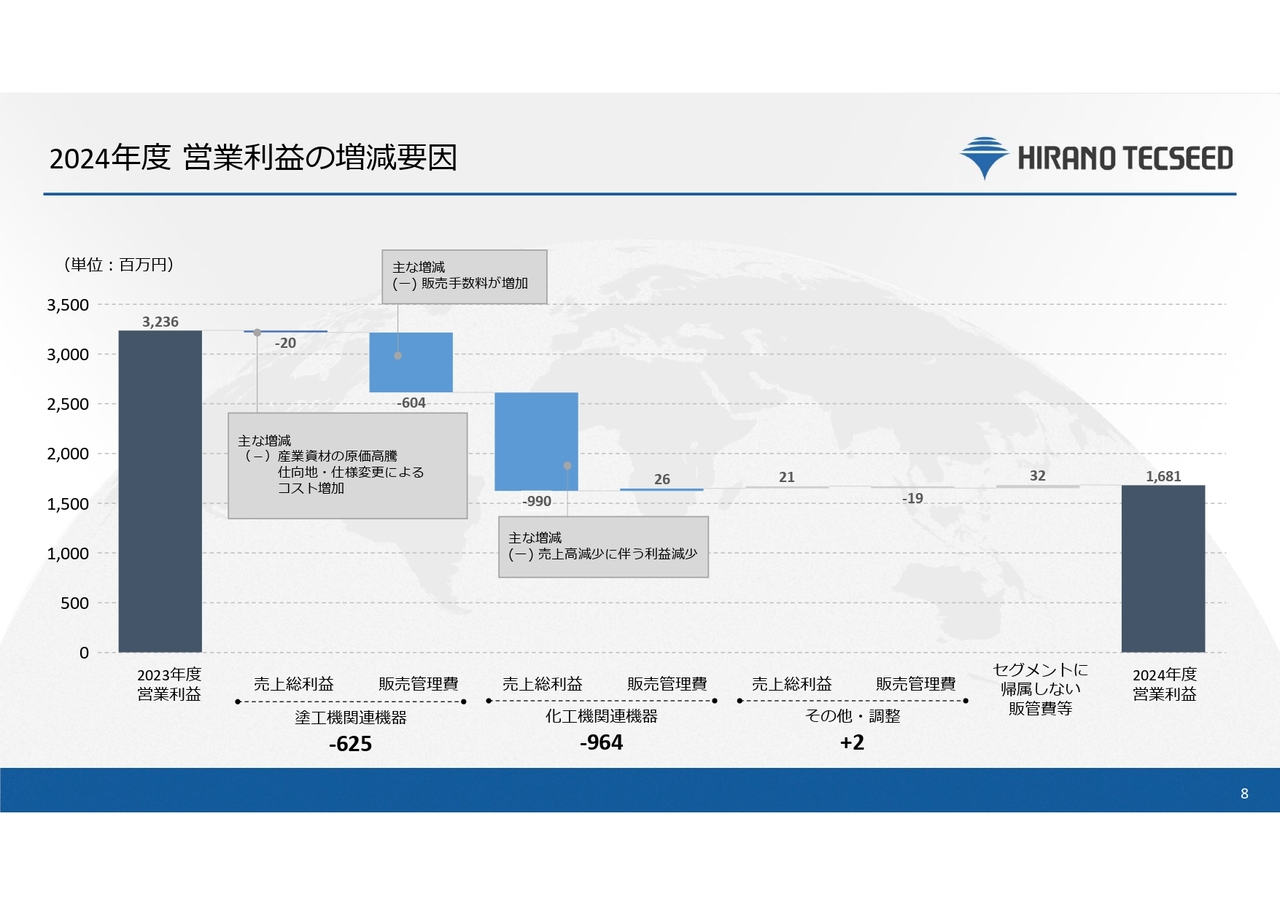This screenshot has height=905, width=1280.
Task: Click the 販売手数料が増加 callout box
Action: point(465,277)
